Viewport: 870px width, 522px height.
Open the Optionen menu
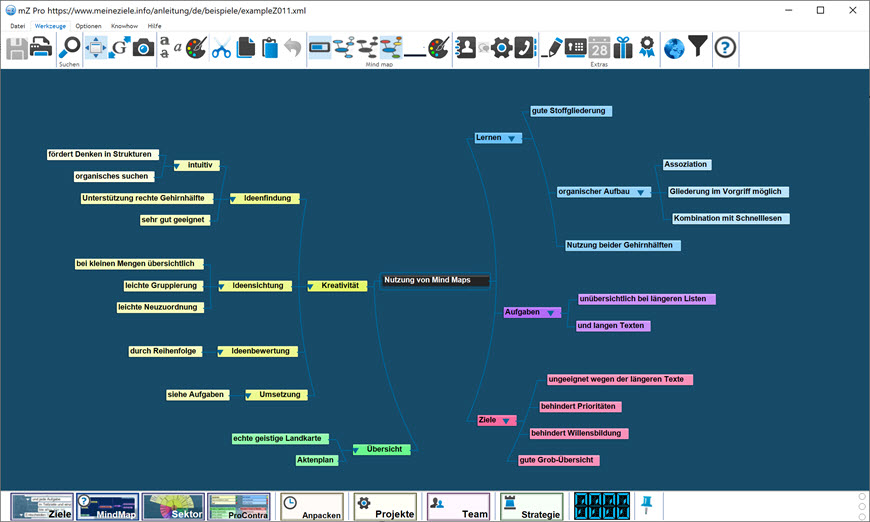(x=88, y=25)
